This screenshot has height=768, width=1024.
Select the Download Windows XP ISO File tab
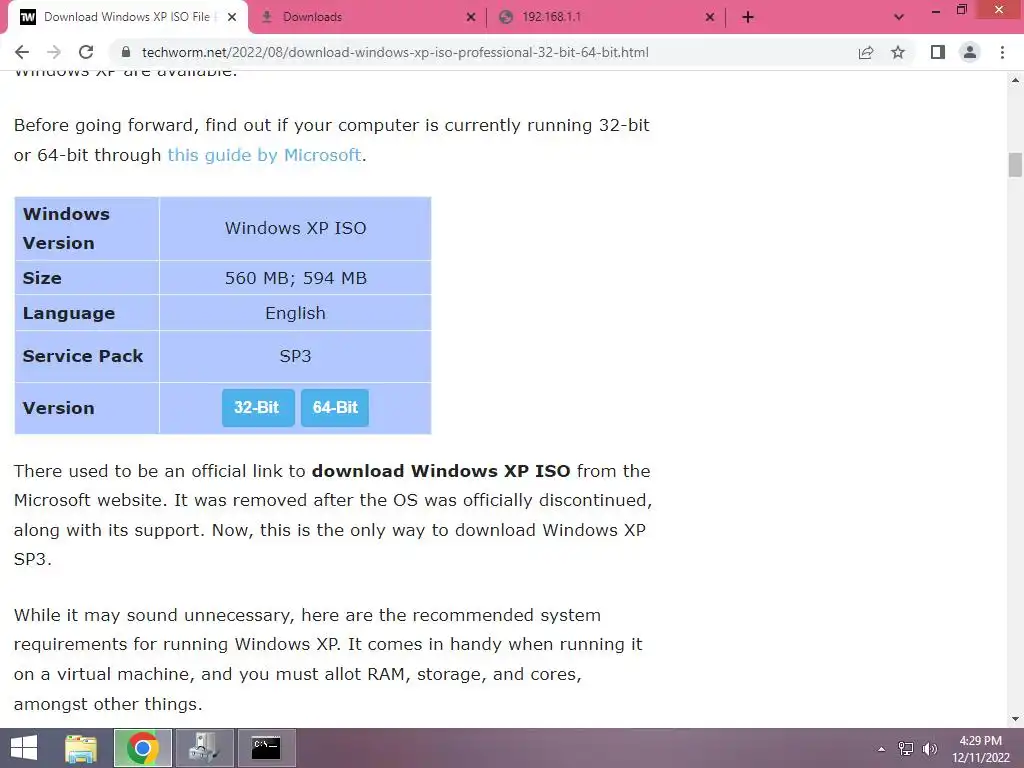click(x=127, y=17)
